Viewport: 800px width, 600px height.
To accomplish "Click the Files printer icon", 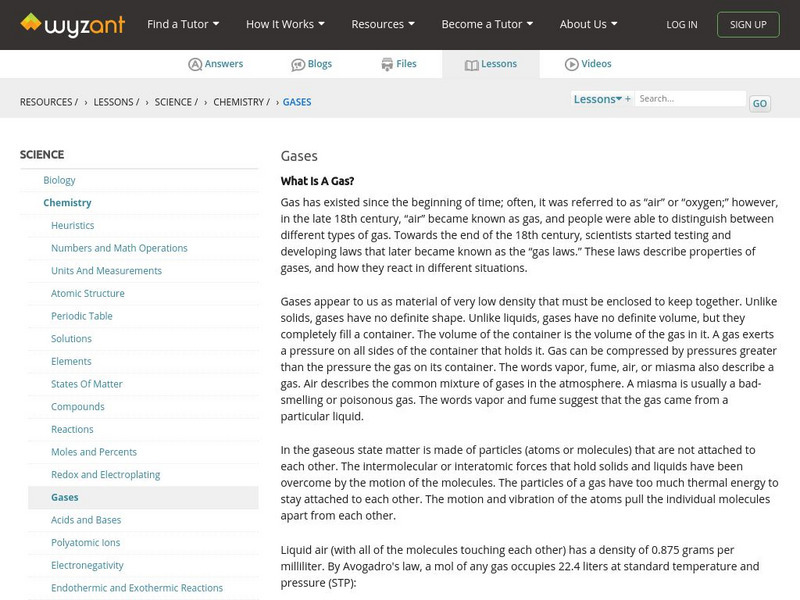I will 387,64.
